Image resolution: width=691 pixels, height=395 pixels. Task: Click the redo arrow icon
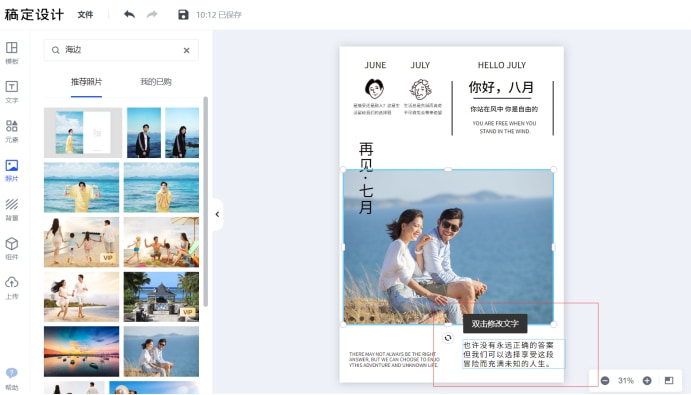pos(152,15)
